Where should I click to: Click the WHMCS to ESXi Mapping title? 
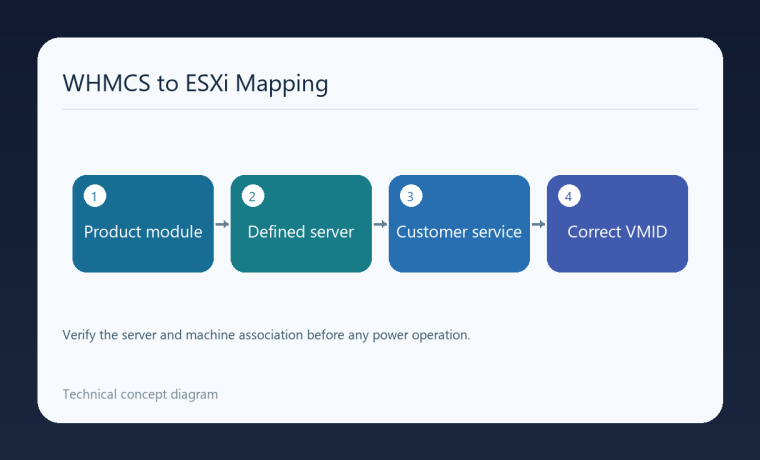(x=195, y=83)
